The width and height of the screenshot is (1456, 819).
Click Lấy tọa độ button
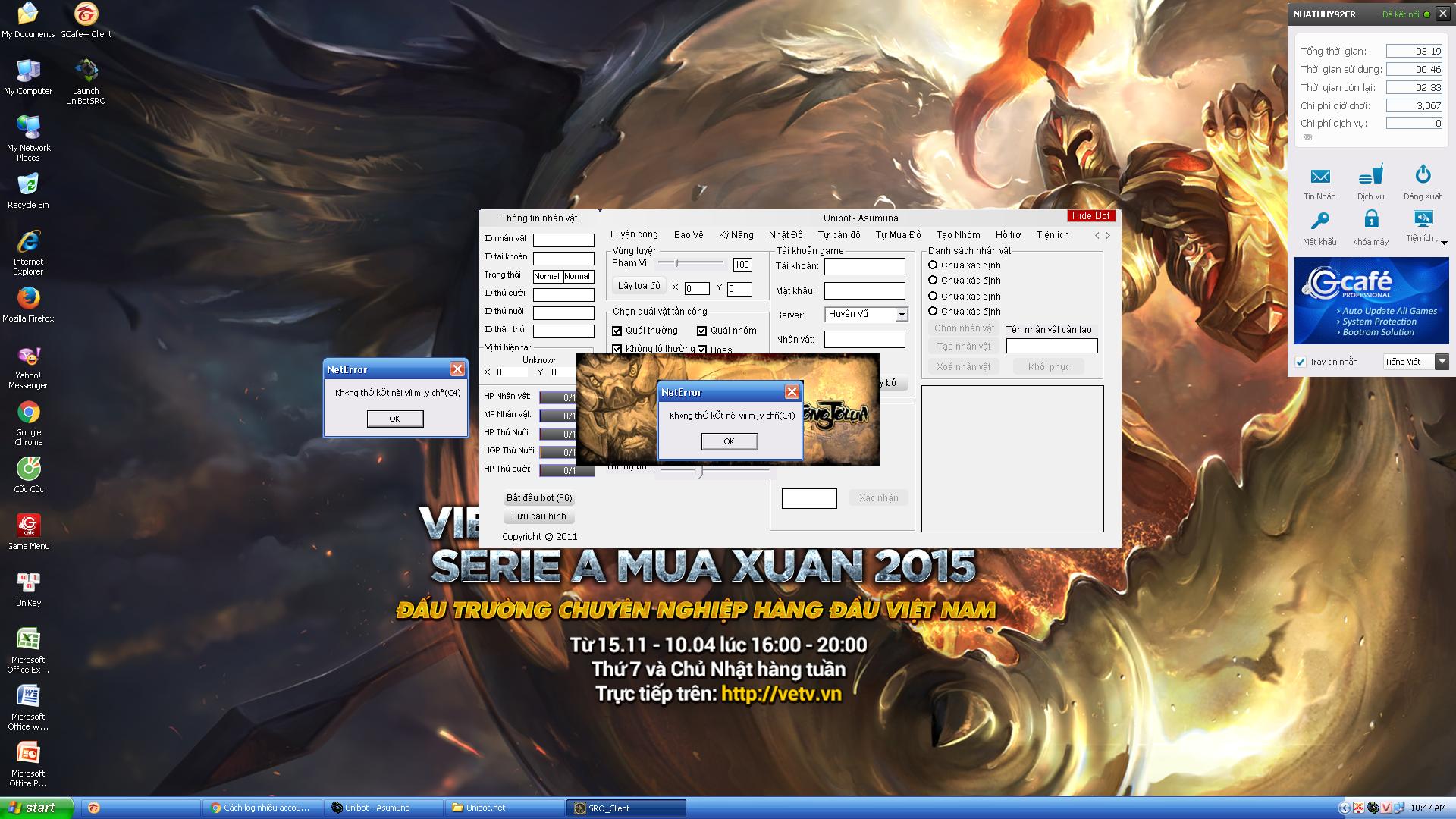(639, 286)
